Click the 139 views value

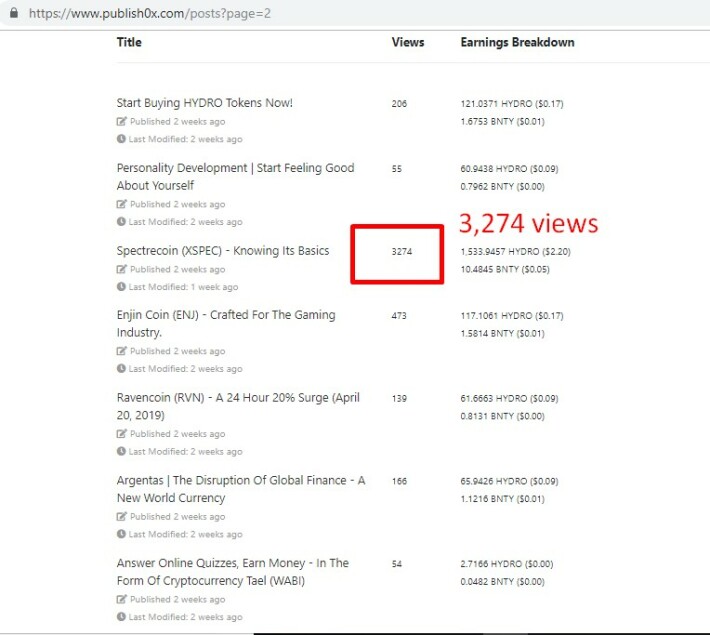[x=399, y=399]
